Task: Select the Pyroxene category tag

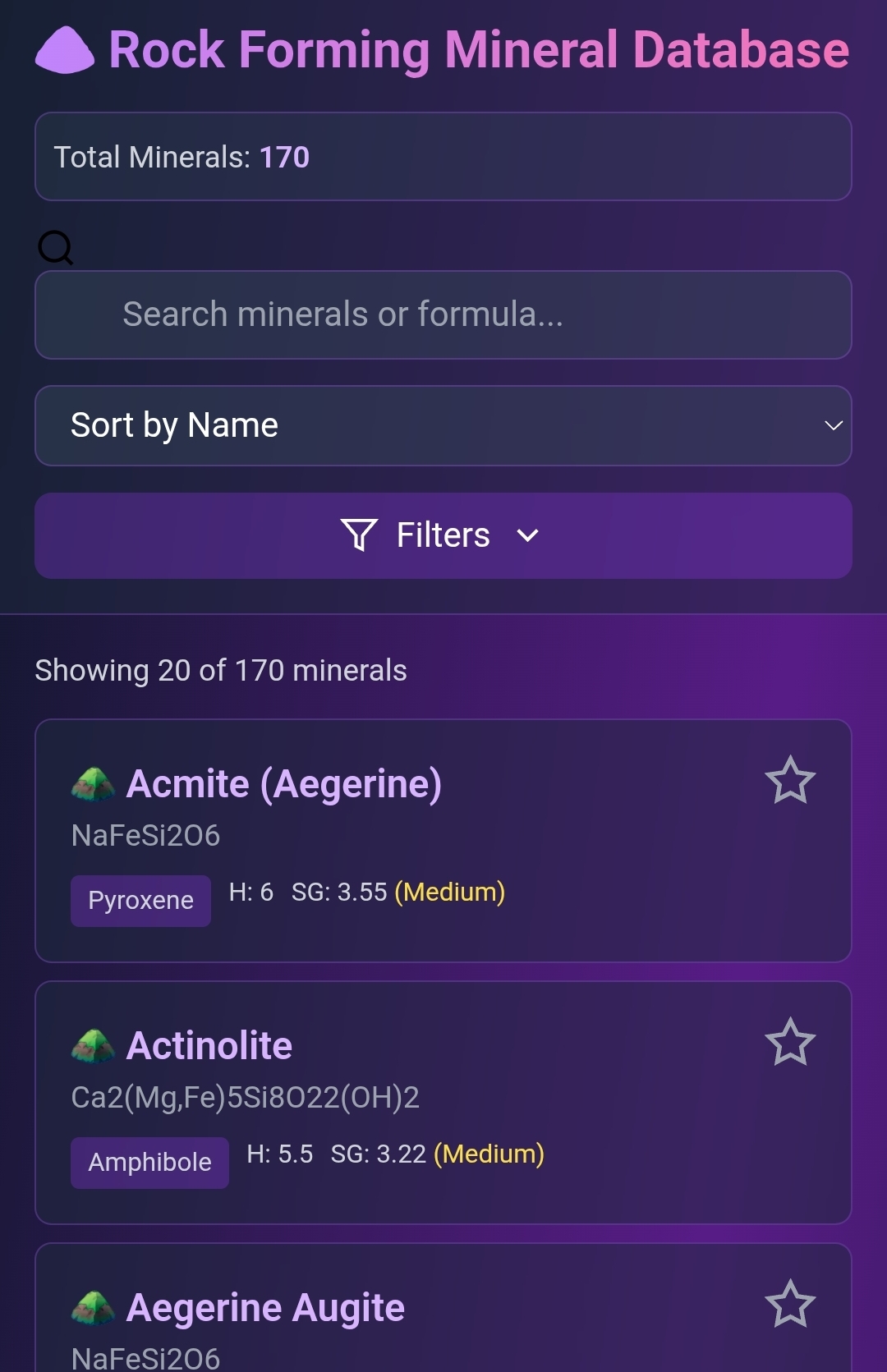Action: point(140,901)
